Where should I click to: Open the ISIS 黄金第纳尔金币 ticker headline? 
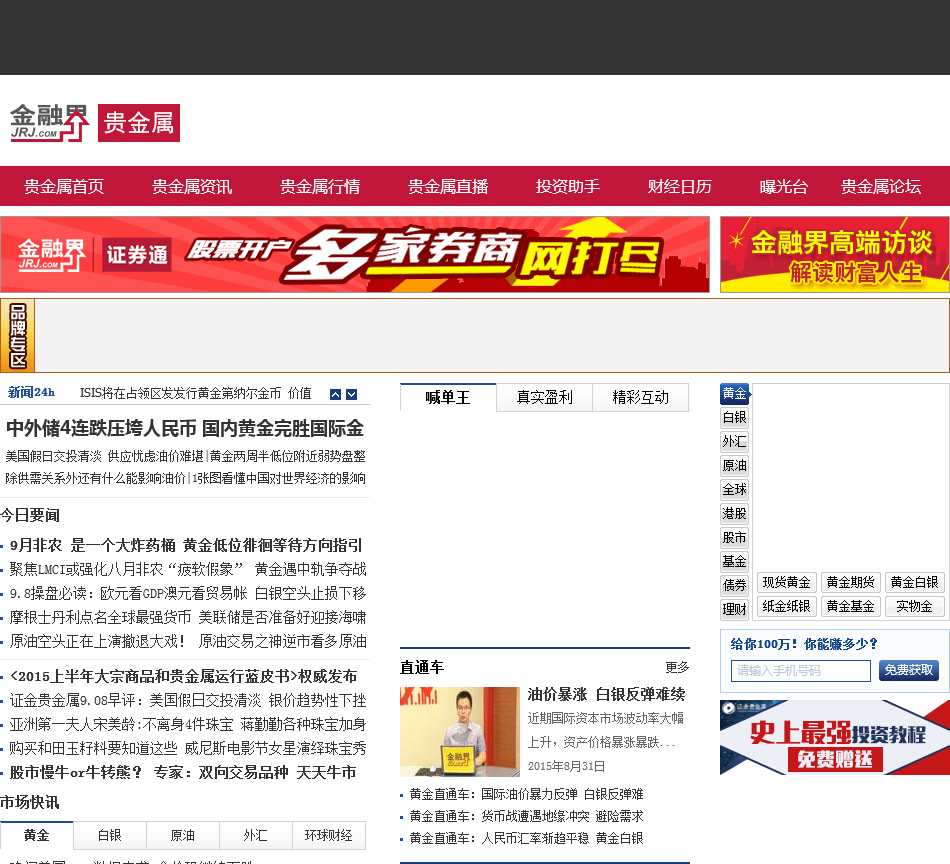196,394
